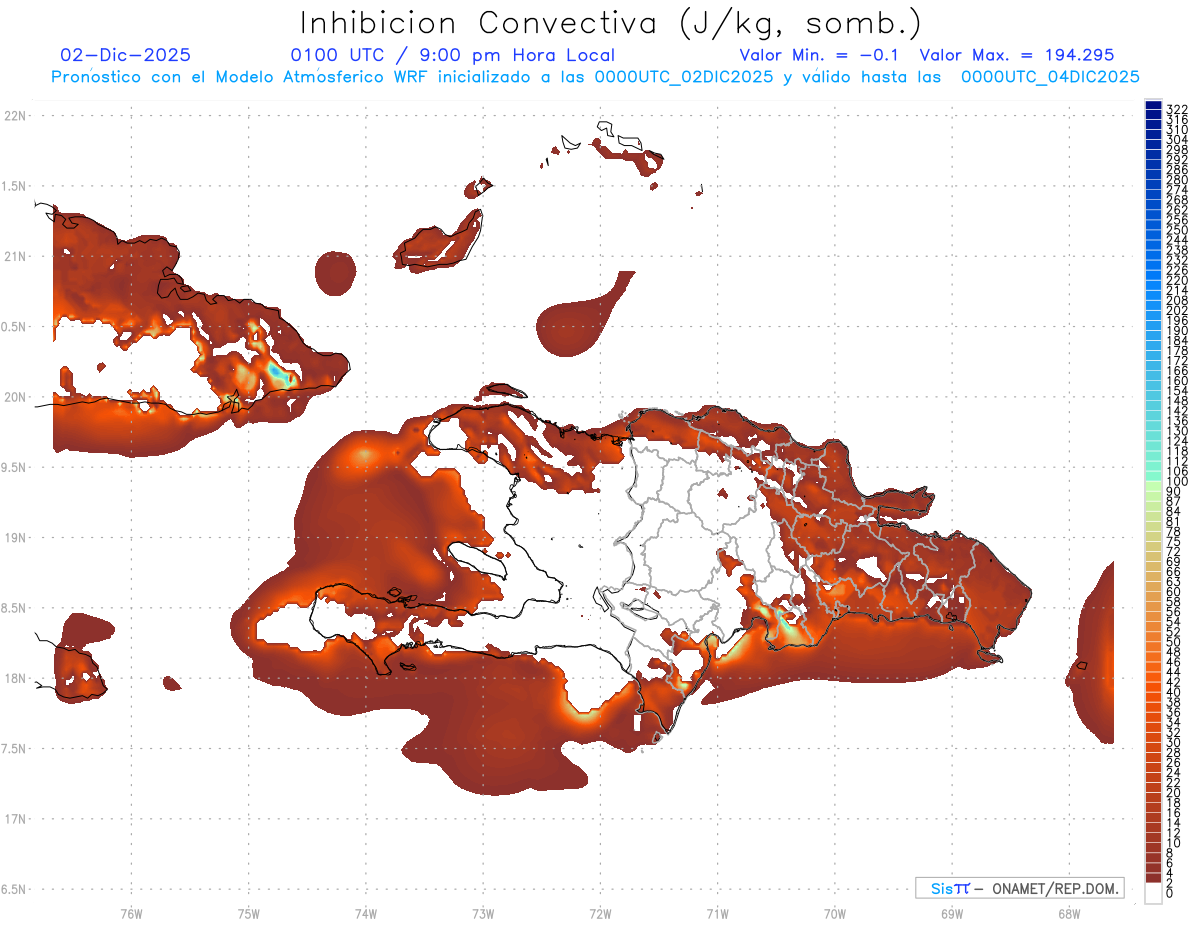
Task: Click the "19N" latitude label
Action: 15,538
